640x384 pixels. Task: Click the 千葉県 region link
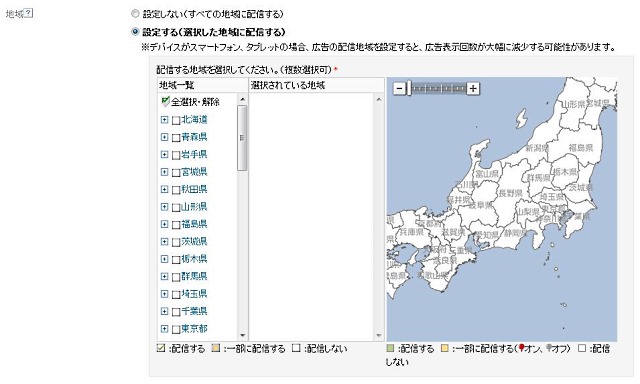tap(194, 311)
